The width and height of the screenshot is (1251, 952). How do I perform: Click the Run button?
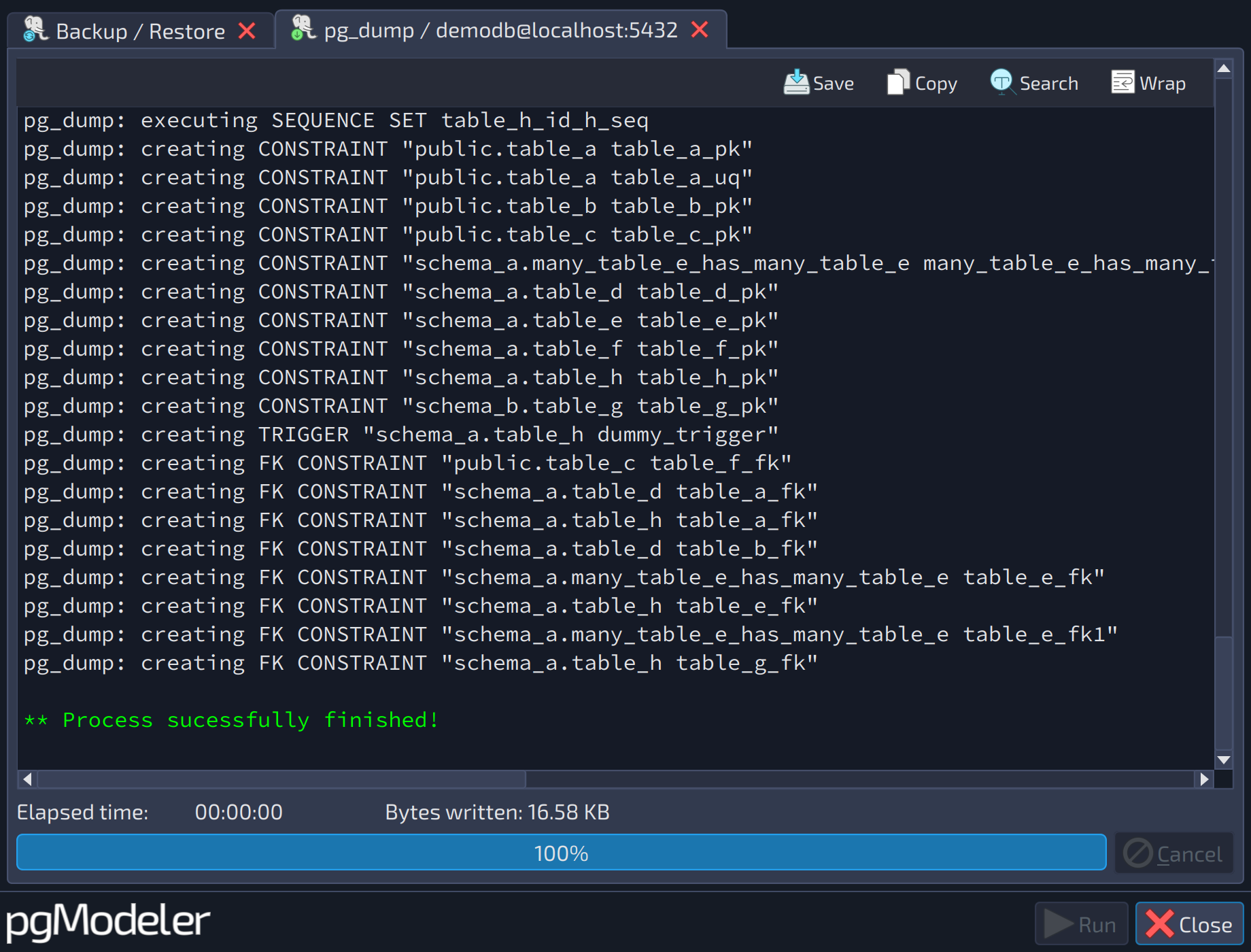pyautogui.click(x=1081, y=924)
